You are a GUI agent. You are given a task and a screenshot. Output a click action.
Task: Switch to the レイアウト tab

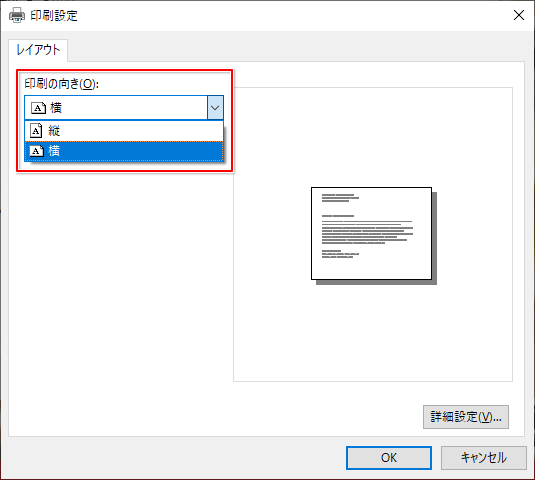pyautogui.click(x=38, y=50)
